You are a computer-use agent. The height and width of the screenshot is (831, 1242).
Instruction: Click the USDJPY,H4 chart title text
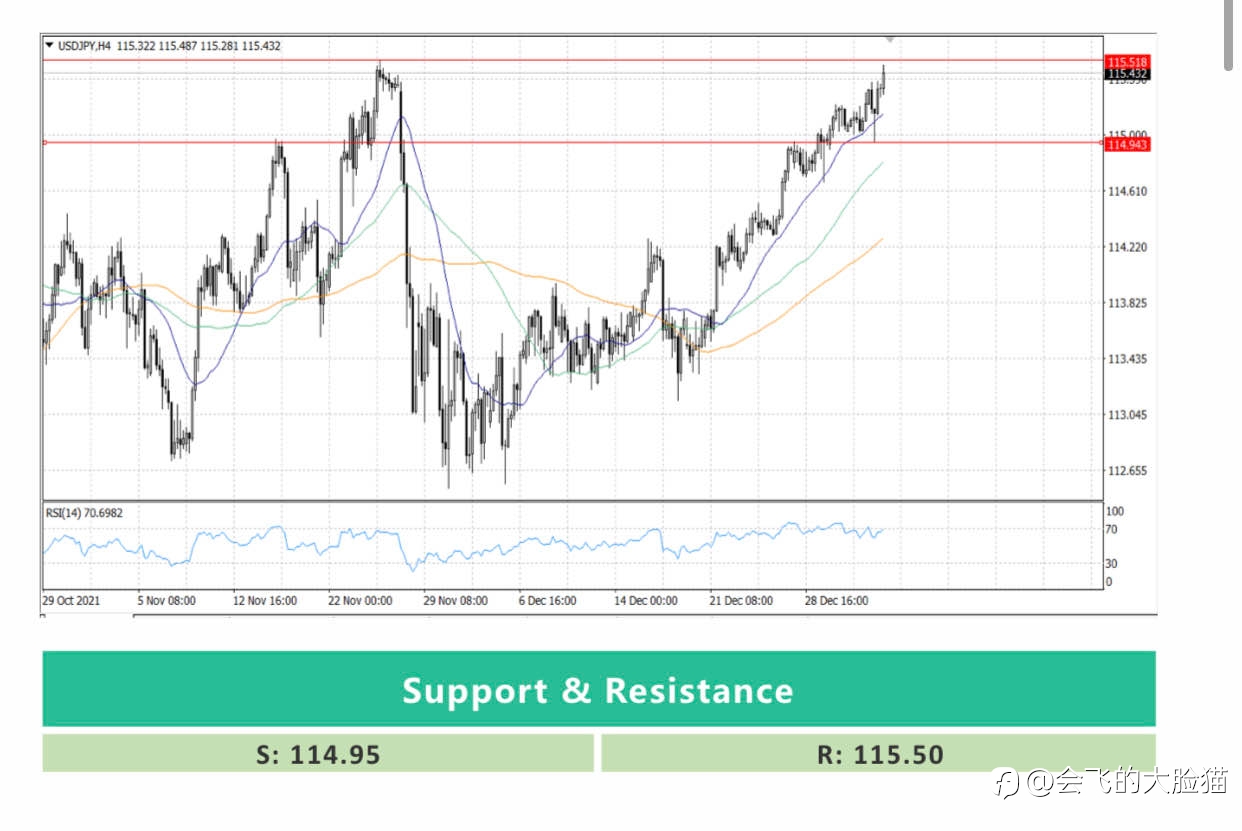point(84,46)
